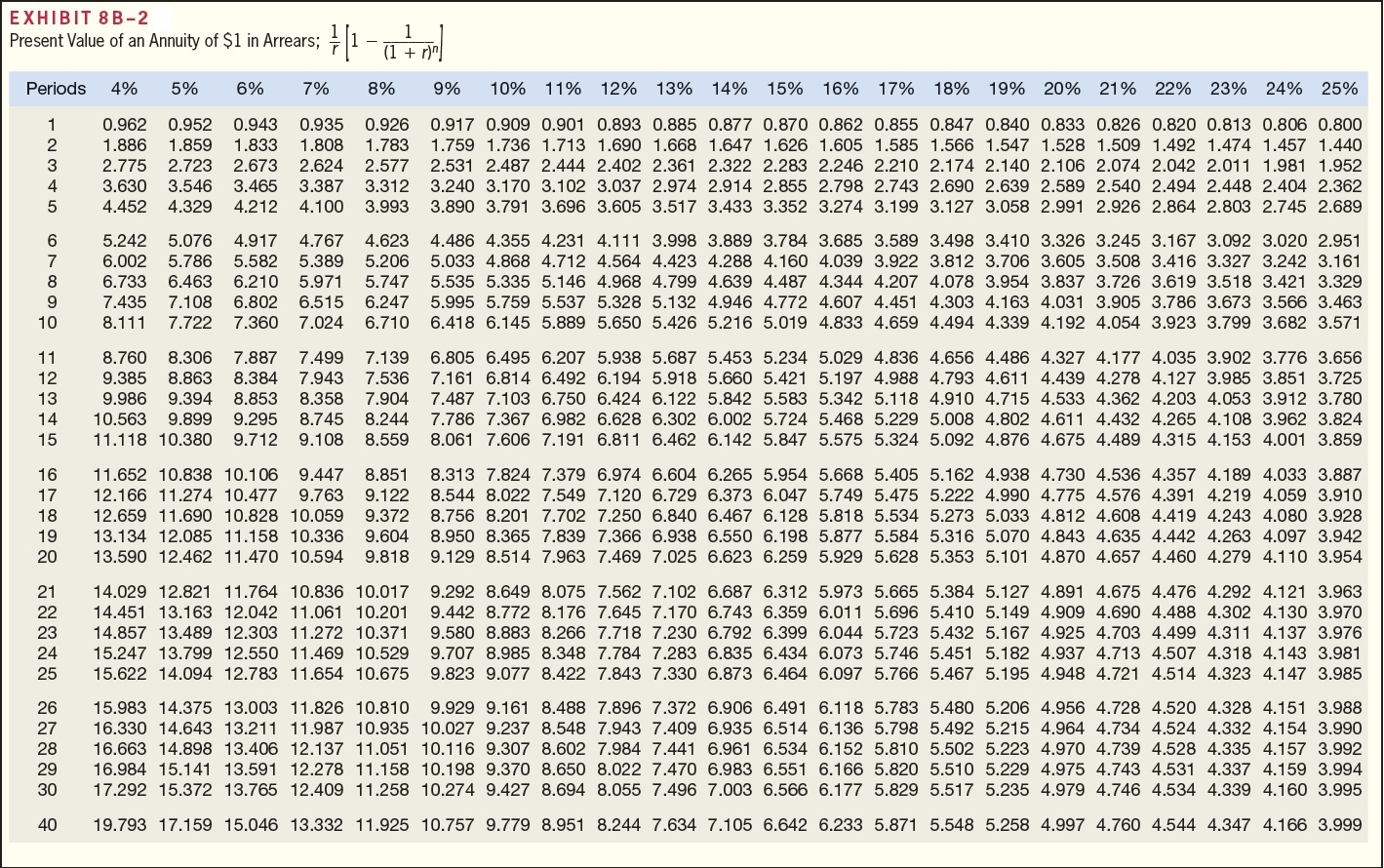
Task: Click the 20% column header
Action: click(1063, 89)
